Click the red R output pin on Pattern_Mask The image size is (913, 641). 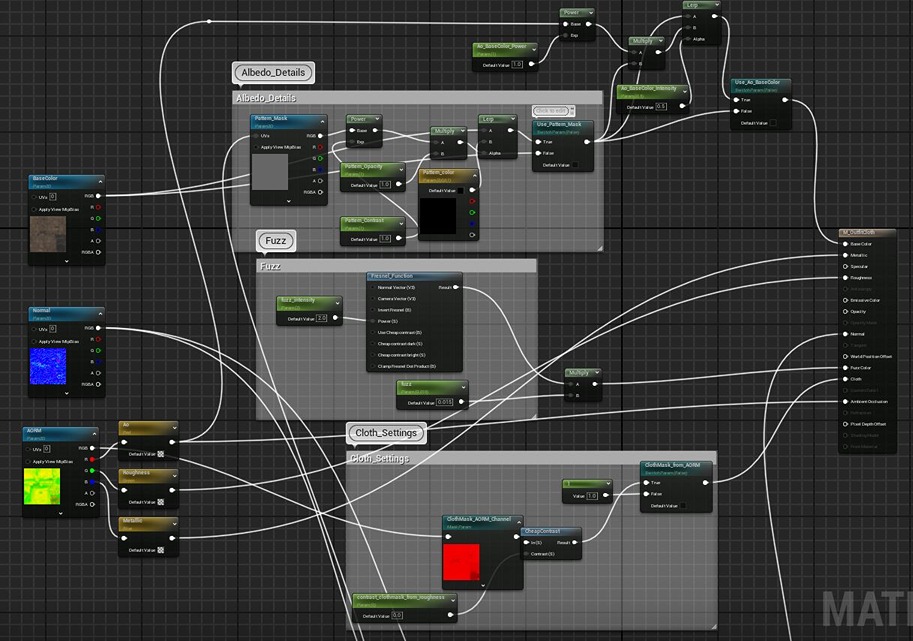tap(319, 147)
